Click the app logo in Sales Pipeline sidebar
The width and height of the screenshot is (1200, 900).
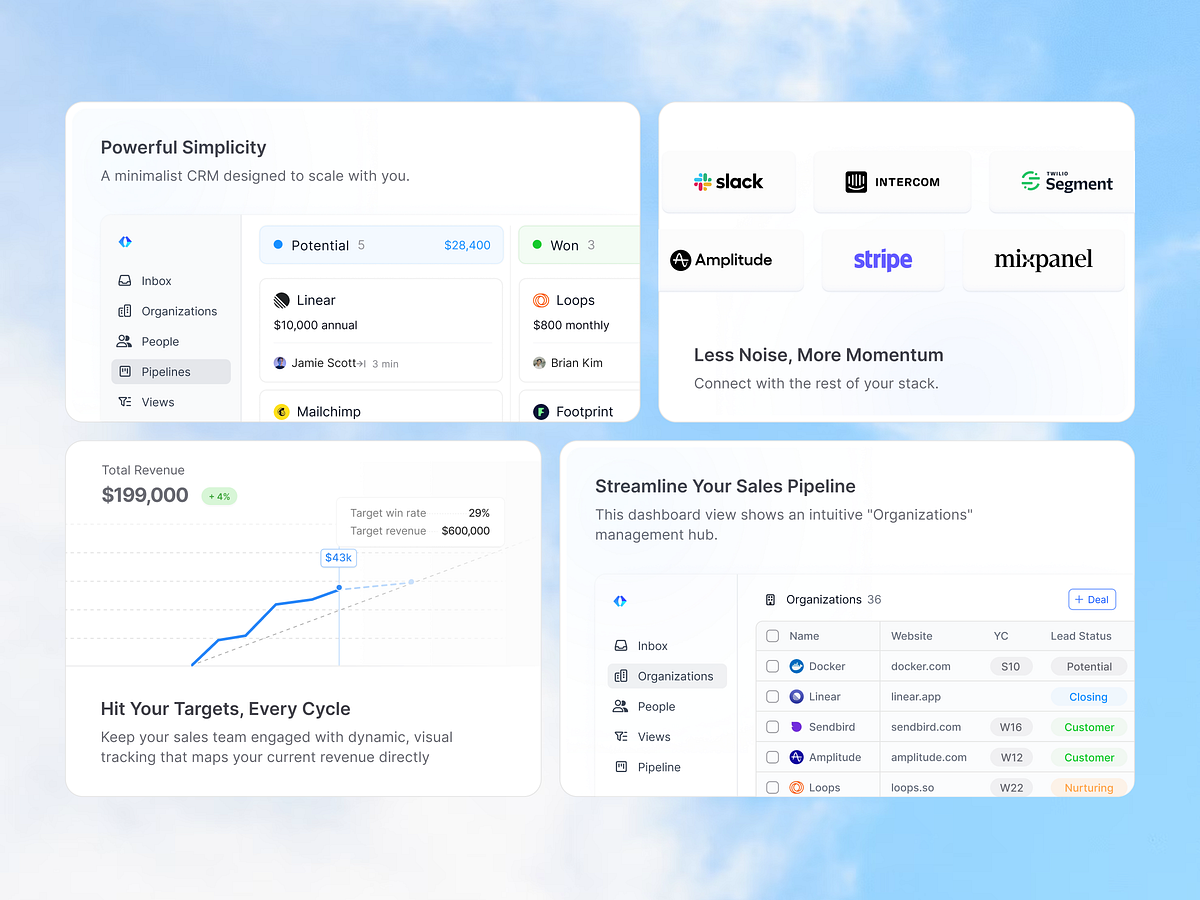(x=620, y=601)
